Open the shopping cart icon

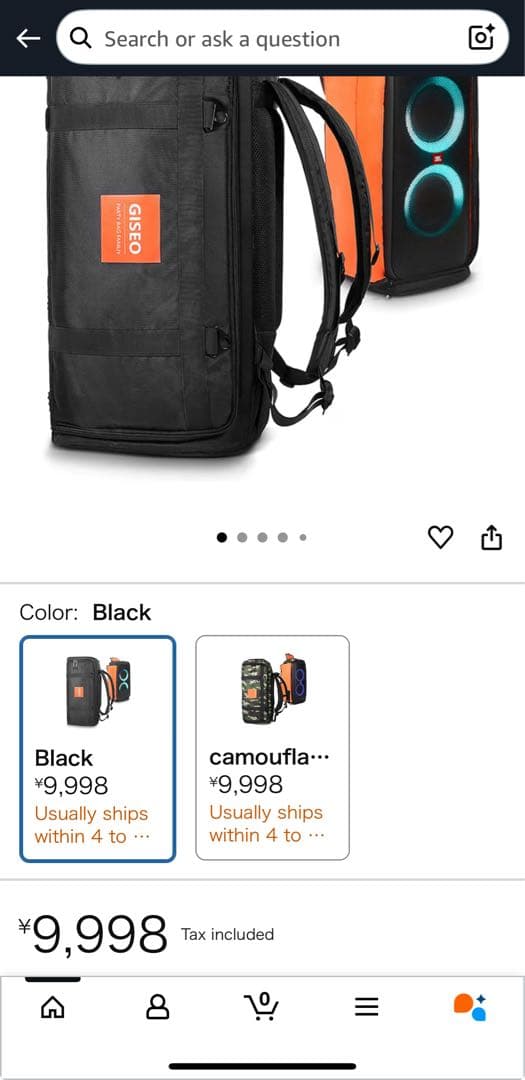262,1007
